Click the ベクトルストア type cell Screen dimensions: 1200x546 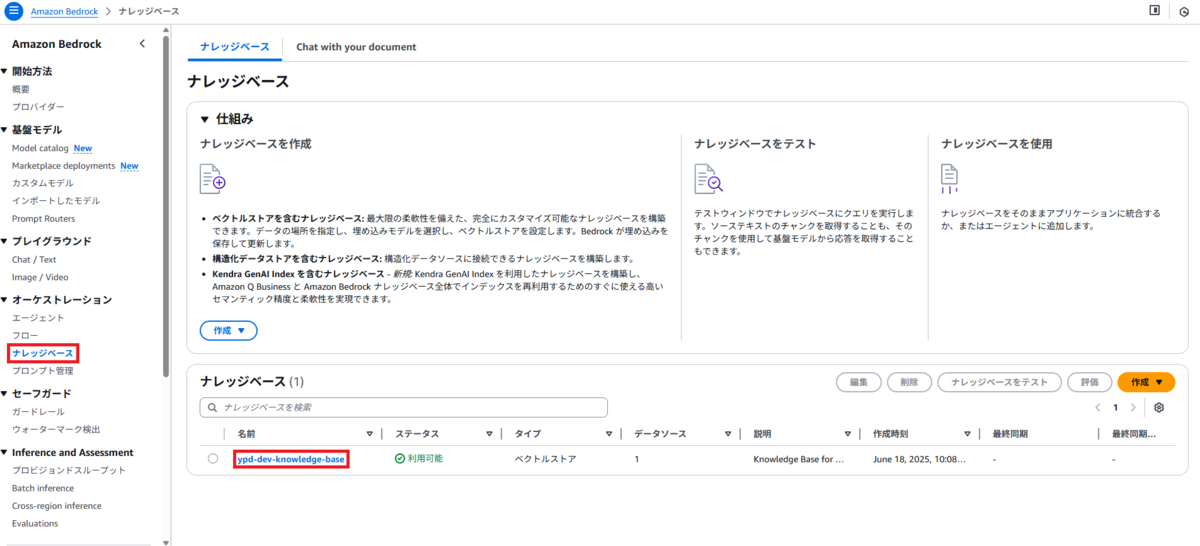[544, 459]
